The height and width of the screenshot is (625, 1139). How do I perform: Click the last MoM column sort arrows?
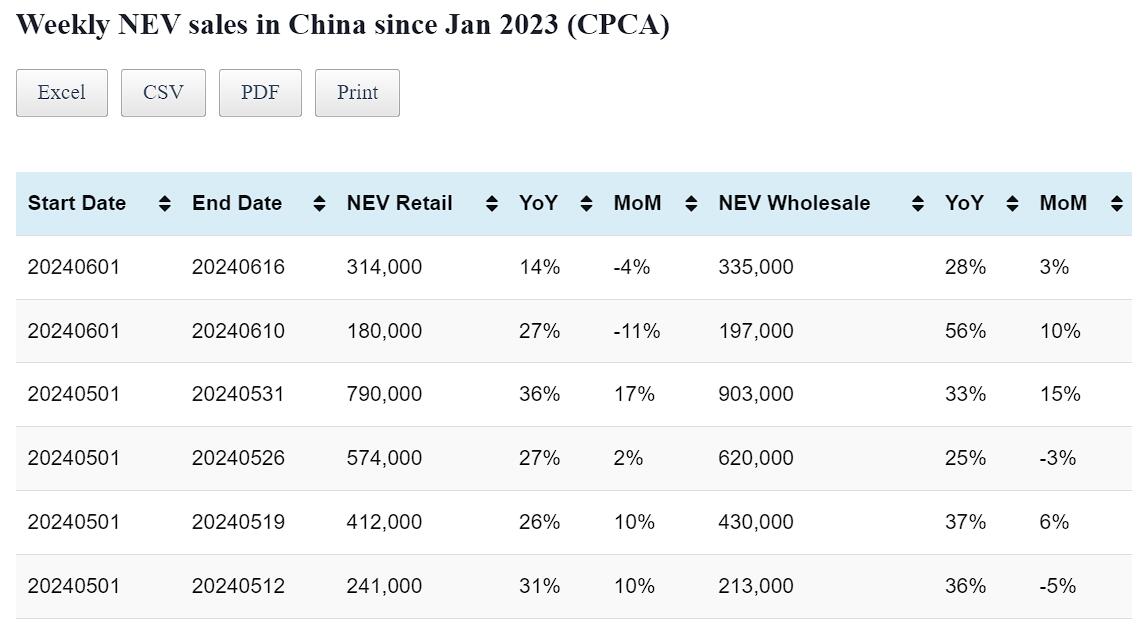[x=1117, y=204]
